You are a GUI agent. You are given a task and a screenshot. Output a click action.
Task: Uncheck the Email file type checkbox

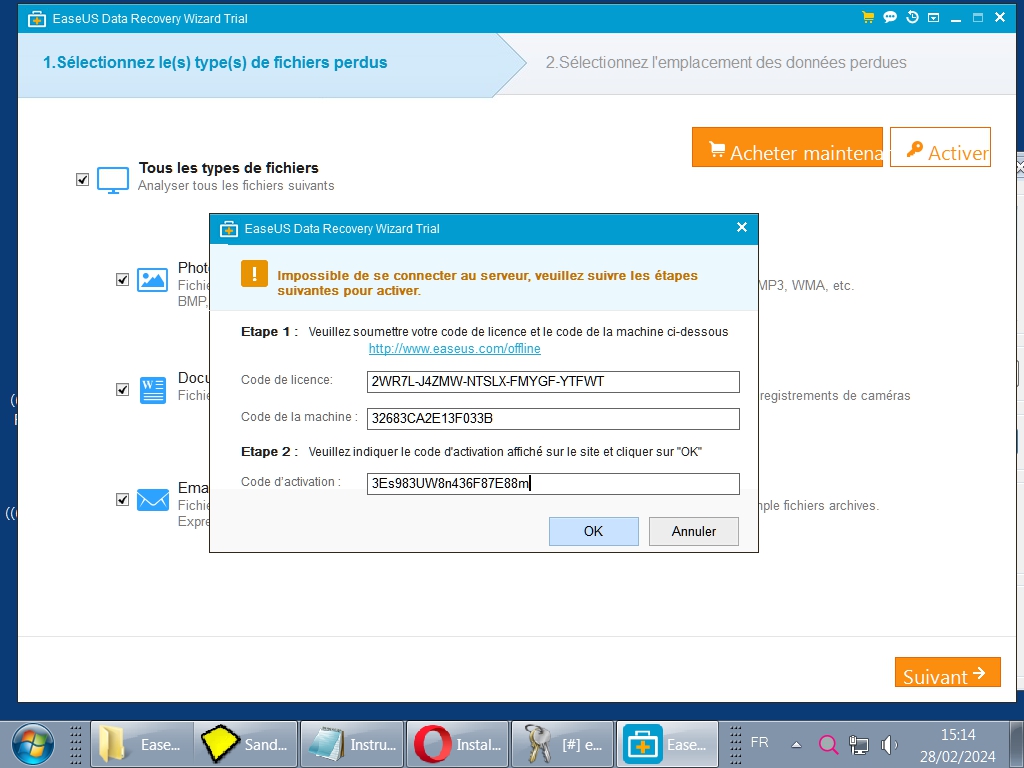pyautogui.click(x=122, y=500)
